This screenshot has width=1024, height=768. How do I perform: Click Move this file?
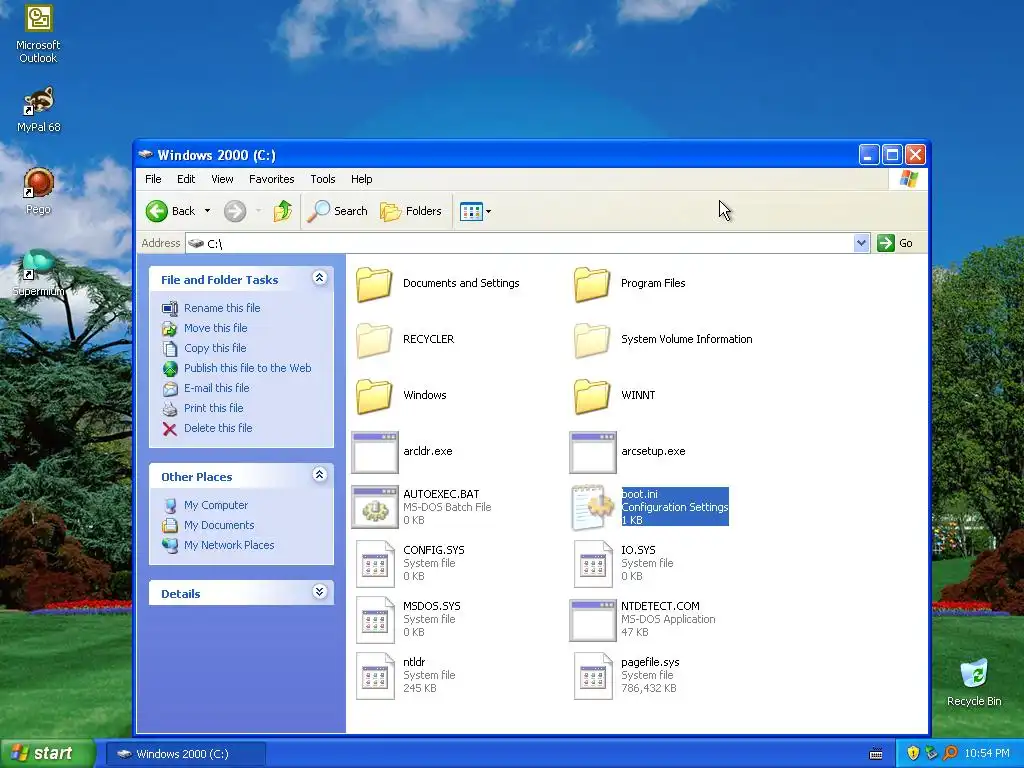coord(216,328)
